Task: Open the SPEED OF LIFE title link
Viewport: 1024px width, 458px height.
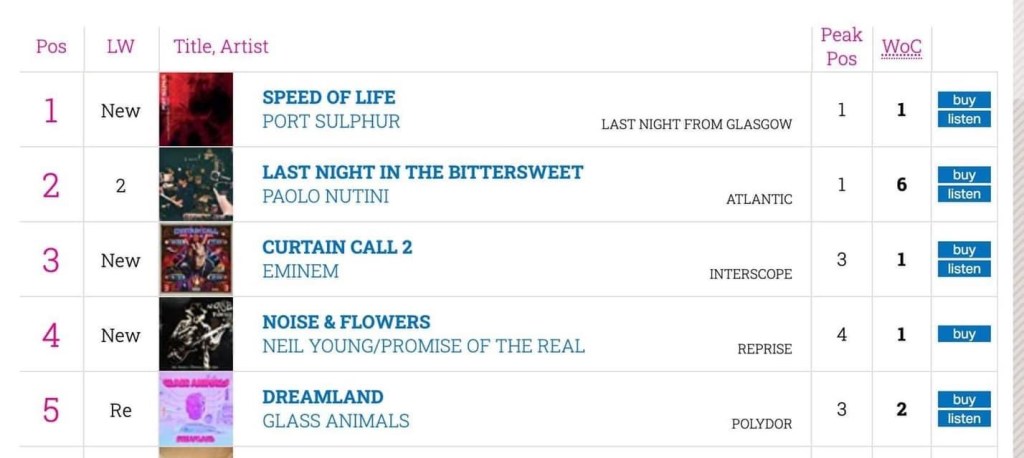Action: (x=329, y=98)
